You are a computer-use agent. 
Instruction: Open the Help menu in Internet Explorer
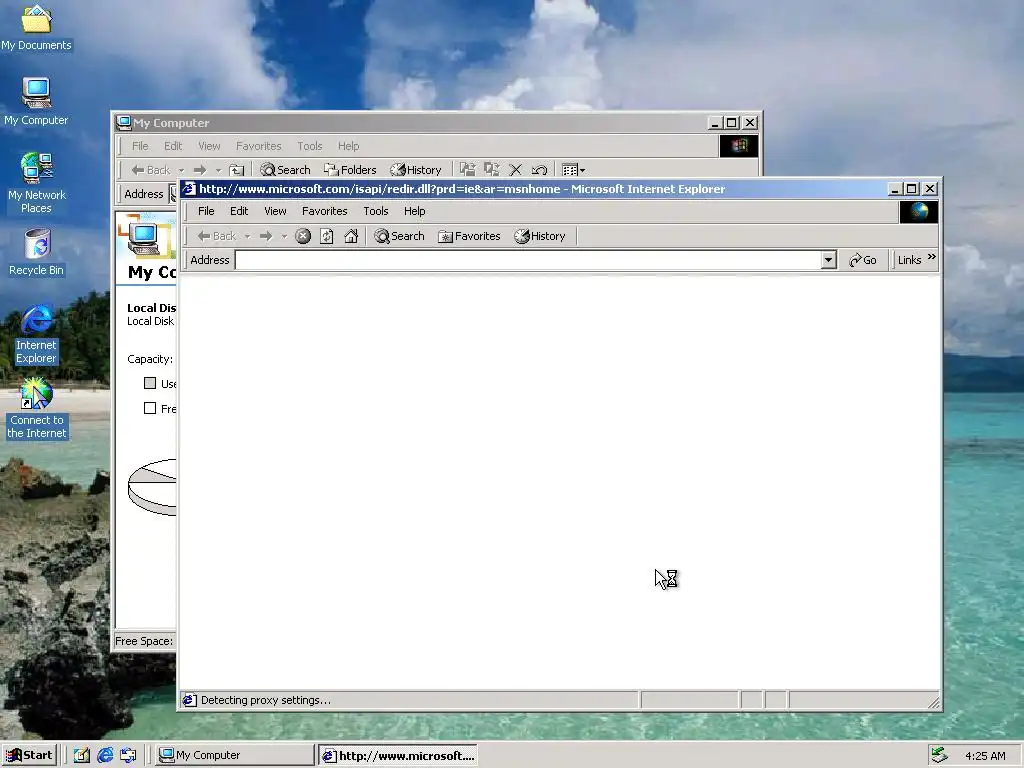pyautogui.click(x=415, y=211)
